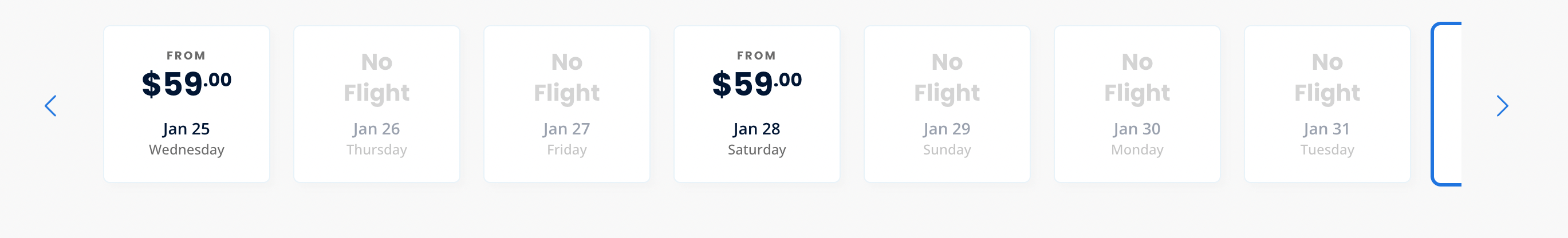Click the blue-outlined card at right edge
Viewport: 1568px width, 238px height.
[x=1447, y=104]
